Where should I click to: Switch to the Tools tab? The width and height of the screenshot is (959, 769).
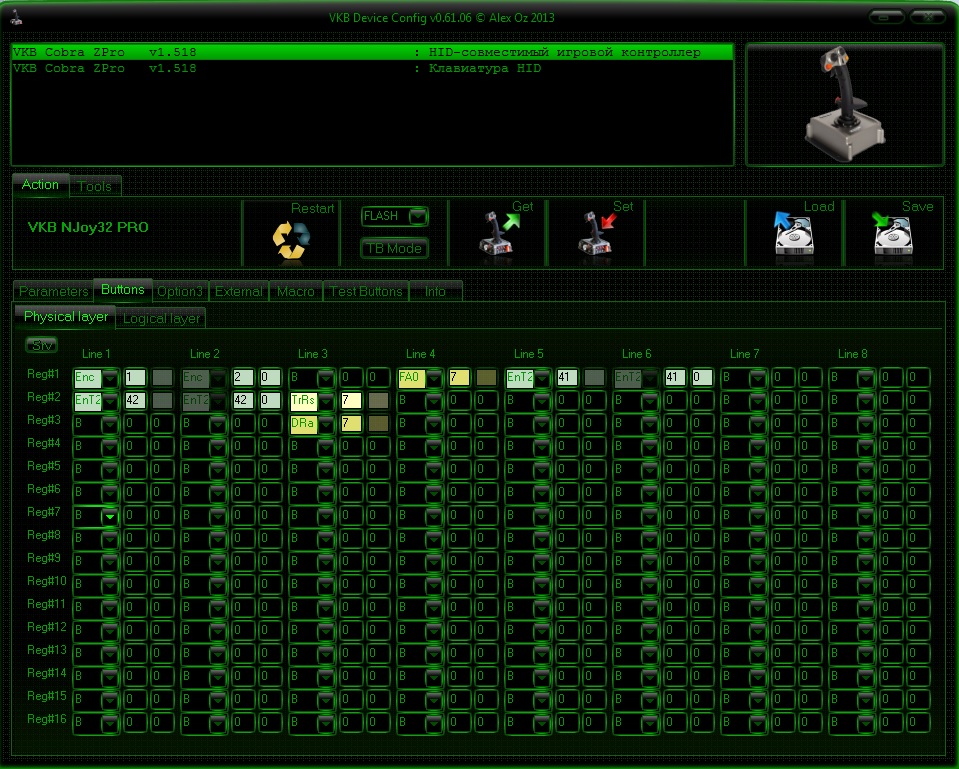[x=95, y=186]
